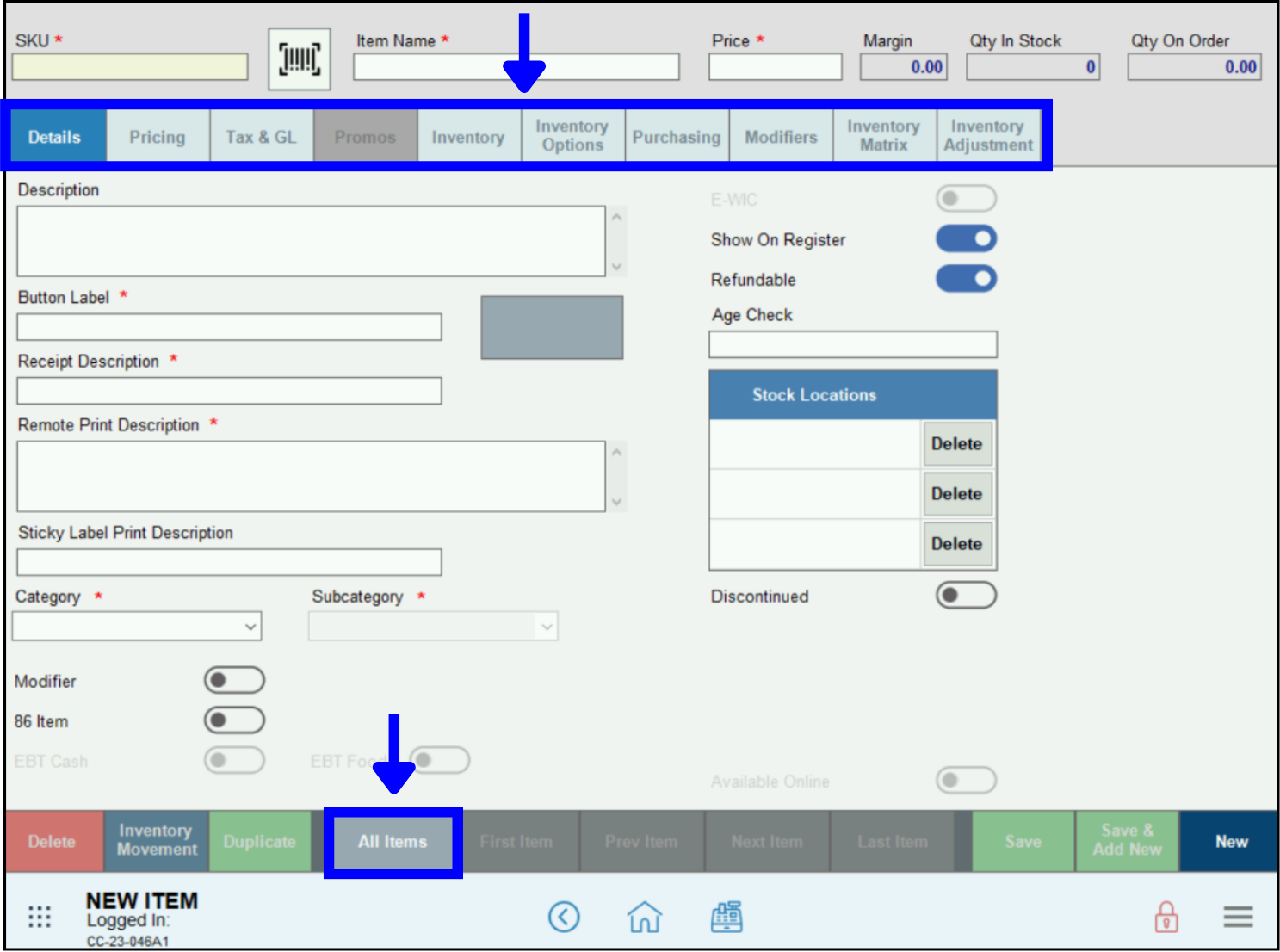Delete the first stock location row
1280x952 pixels.
957,444
